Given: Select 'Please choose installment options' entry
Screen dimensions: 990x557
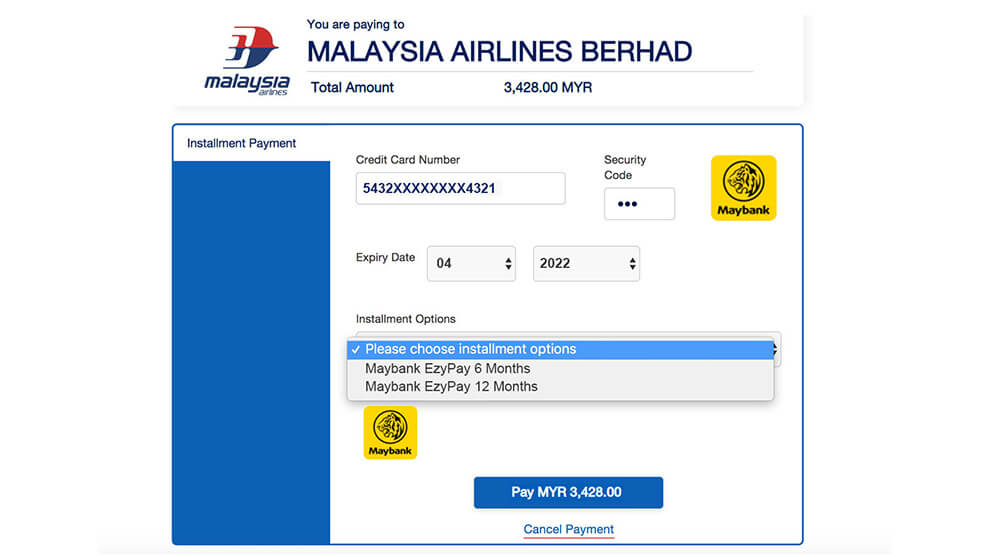Looking at the screenshot, I should 470,349.
